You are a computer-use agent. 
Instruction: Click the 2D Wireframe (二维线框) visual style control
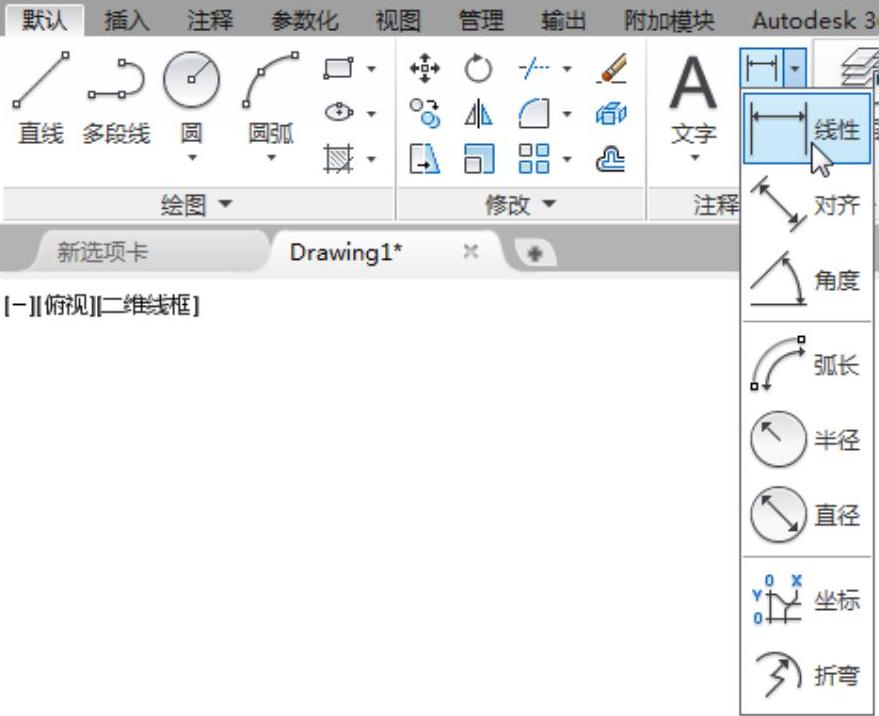[x=149, y=306]
